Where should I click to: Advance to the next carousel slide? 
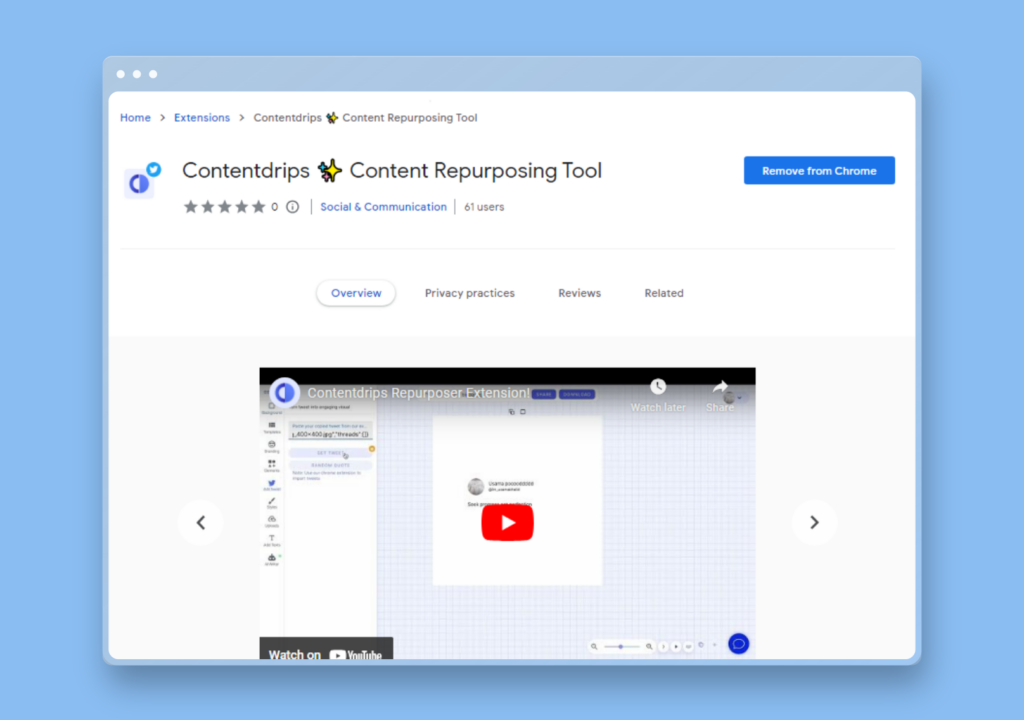pos(814,522)
